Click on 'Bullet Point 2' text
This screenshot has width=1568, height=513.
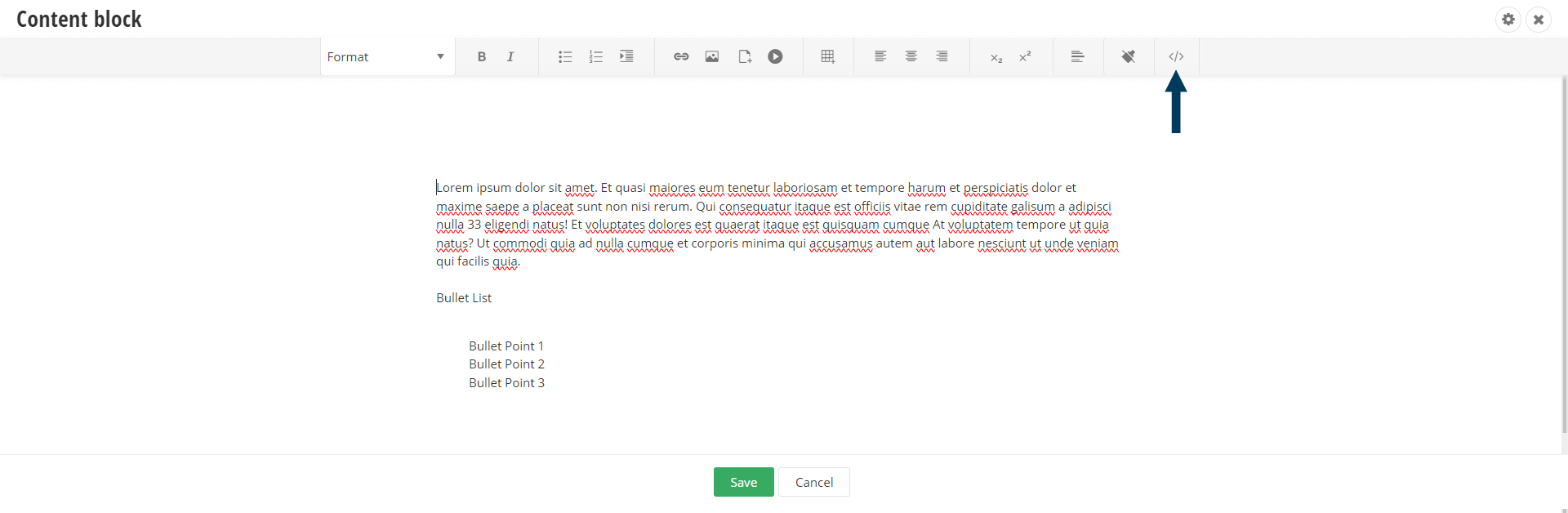(506, 364)
